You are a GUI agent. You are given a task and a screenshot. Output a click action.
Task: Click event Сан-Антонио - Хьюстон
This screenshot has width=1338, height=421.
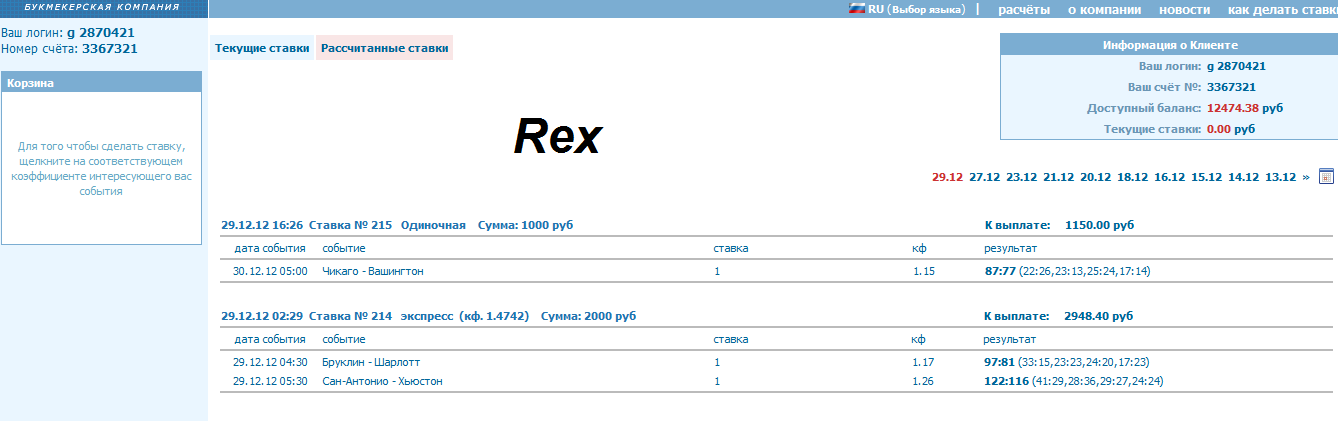(x=382, y=381)
